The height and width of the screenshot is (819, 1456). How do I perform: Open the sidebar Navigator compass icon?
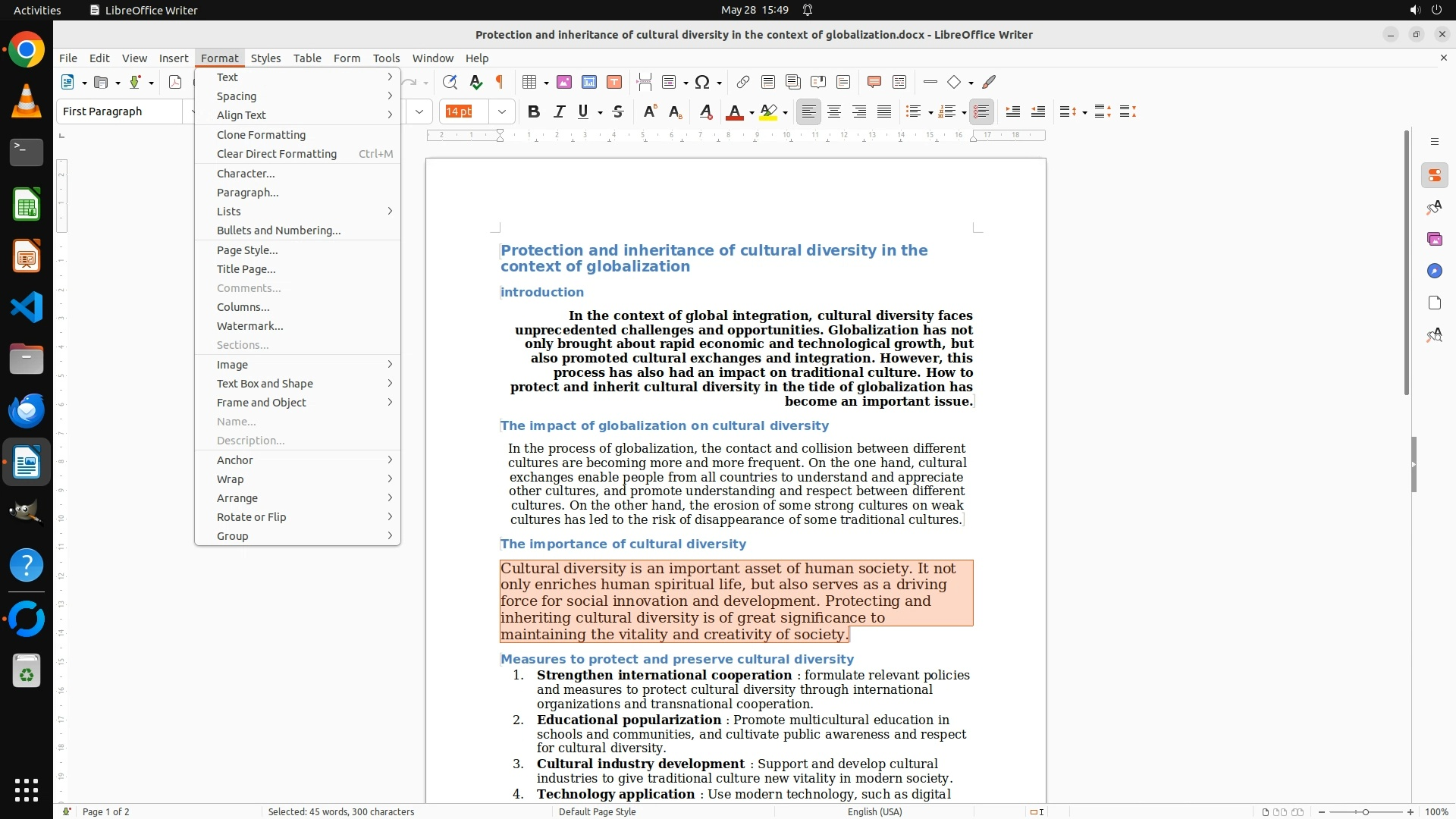click(x=1434, y=271)
